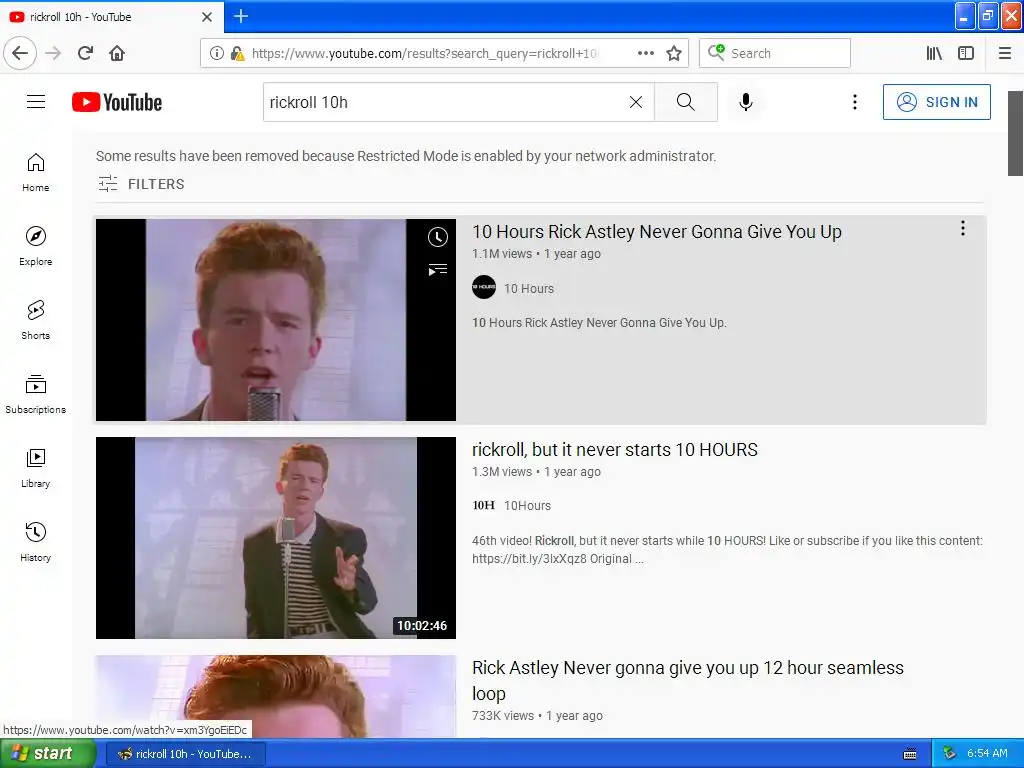Show sidebars using the sidebar icon
This screenshot has width=1024, height=768.
[x=965, y=53]
